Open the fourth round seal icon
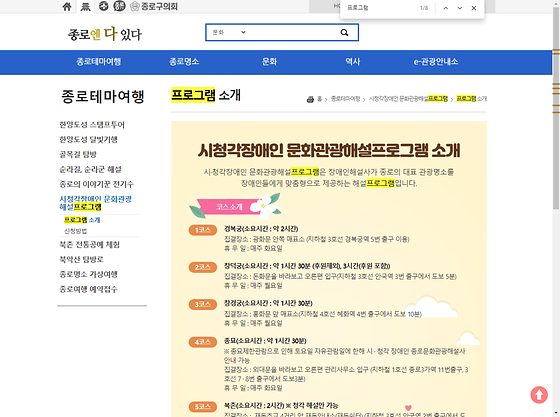Viewport: 560px width, 417px height. click(119, 6)
